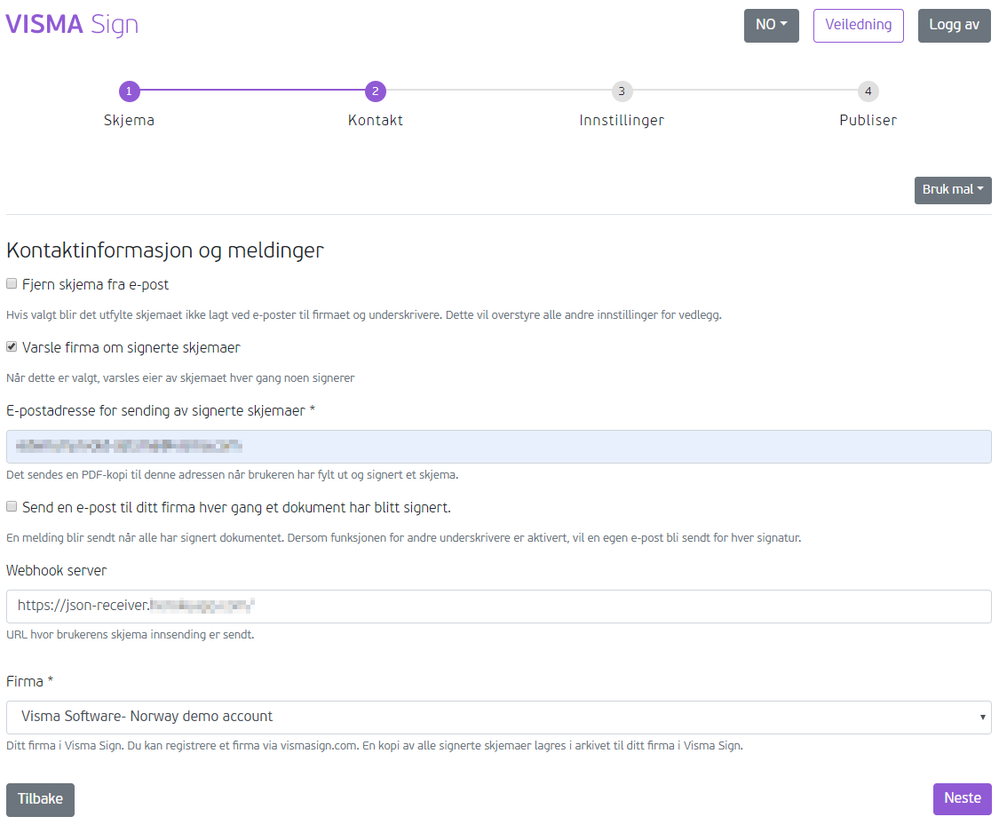Click the Webhook server URL field

[x=499, y=606]
